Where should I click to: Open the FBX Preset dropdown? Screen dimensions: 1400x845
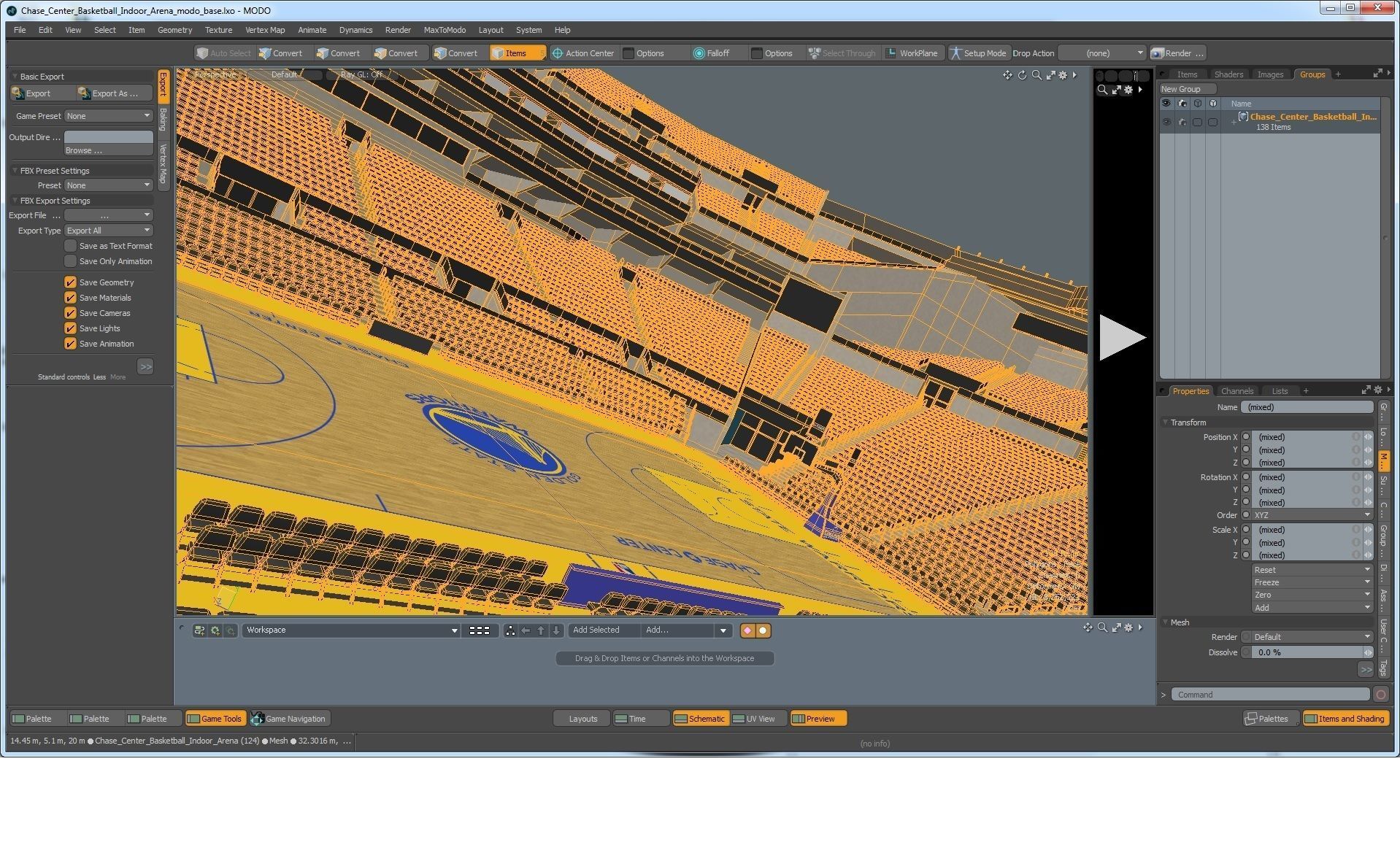click(x=108, y=185)
